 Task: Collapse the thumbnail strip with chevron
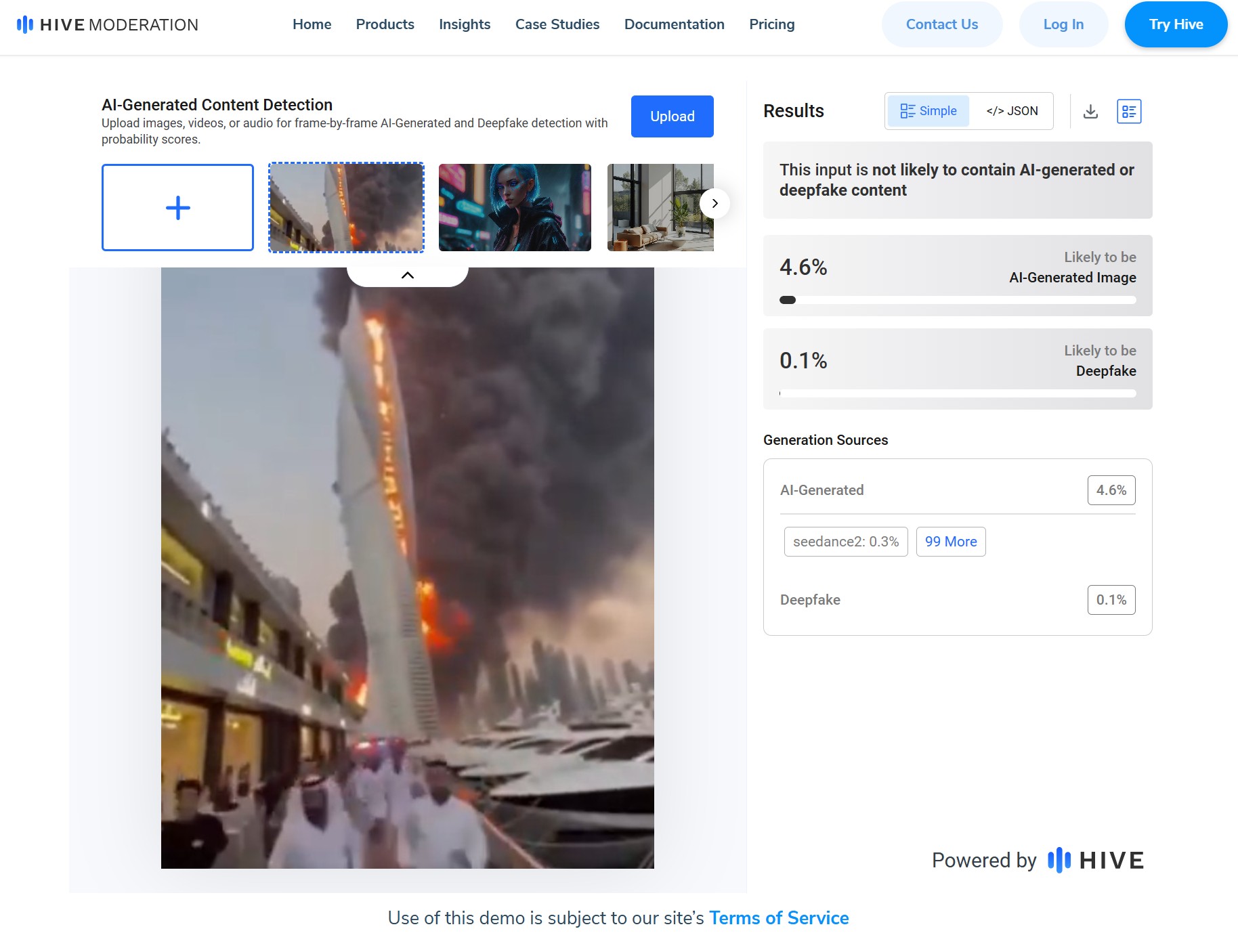pos(408,276)
